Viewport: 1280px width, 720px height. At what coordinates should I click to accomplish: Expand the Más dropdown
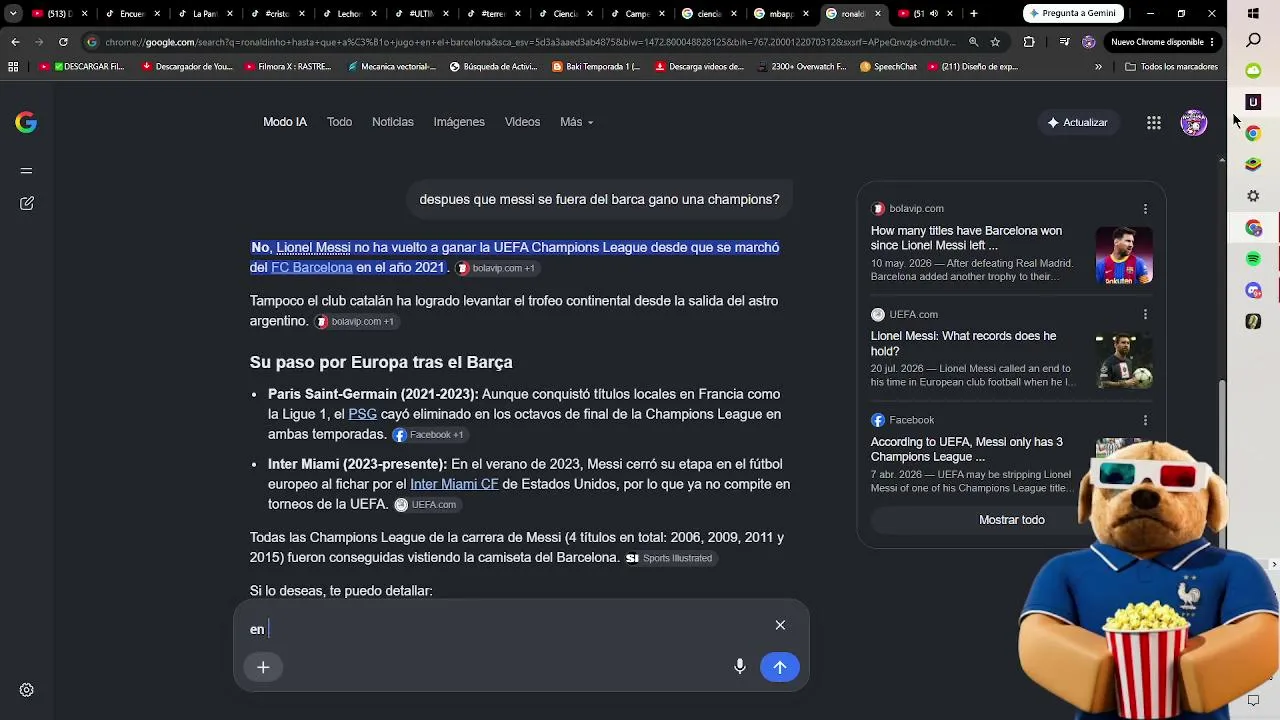577,122
